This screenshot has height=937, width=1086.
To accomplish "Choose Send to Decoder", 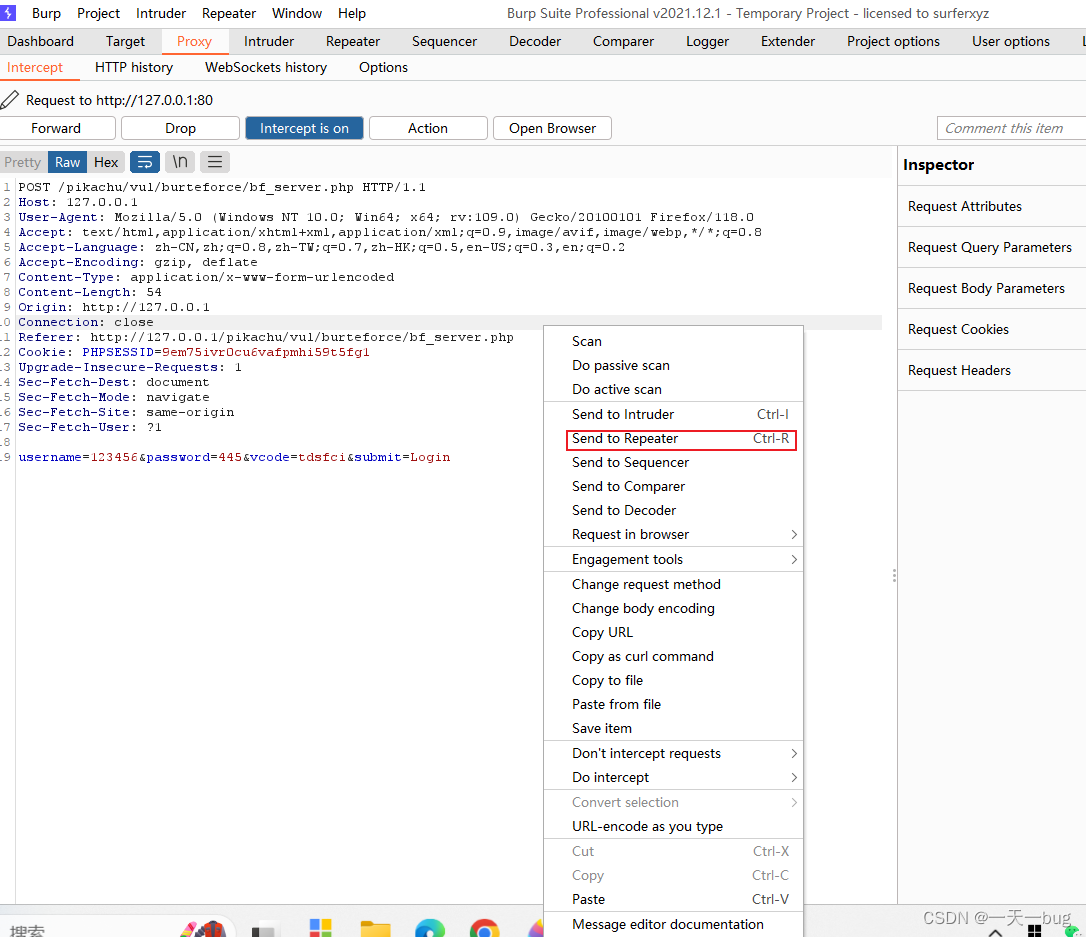I will (673, 510).
